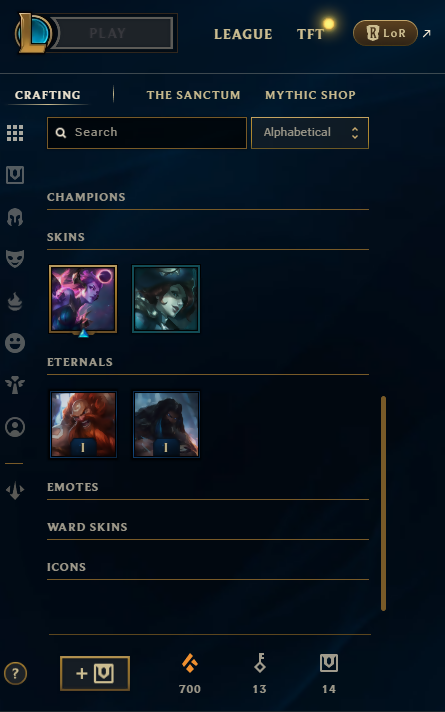
Task: Switch to The Sanctum tab
Action: click(193, 95)
